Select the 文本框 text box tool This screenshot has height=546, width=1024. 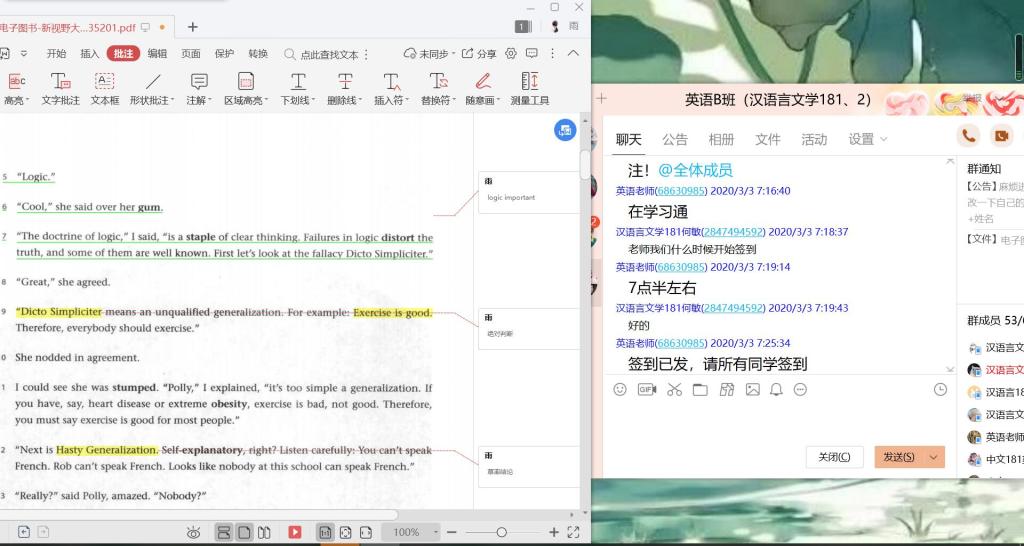[x=105, y=88]
